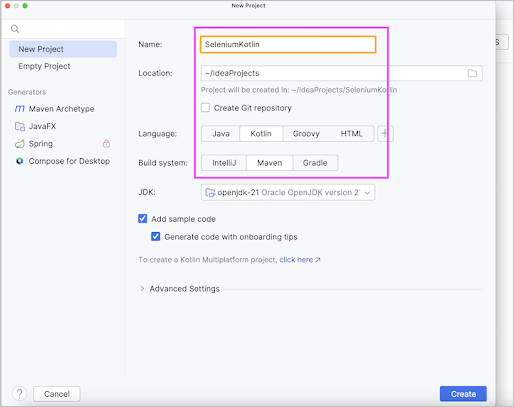
Task: Click the Compose for Desktop hexagon icon
Action: (20, 161)
